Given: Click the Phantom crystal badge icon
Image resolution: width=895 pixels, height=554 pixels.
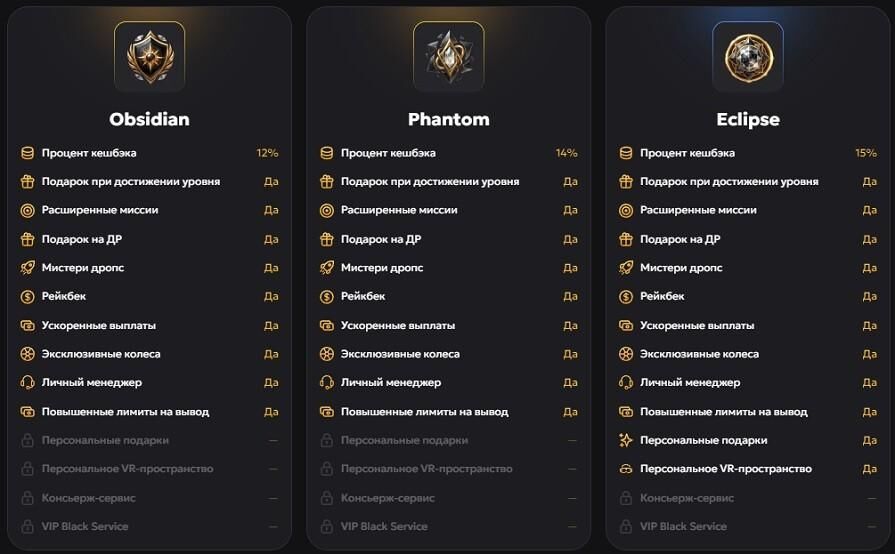Looking at the screenshot, I should coord(449,56).
